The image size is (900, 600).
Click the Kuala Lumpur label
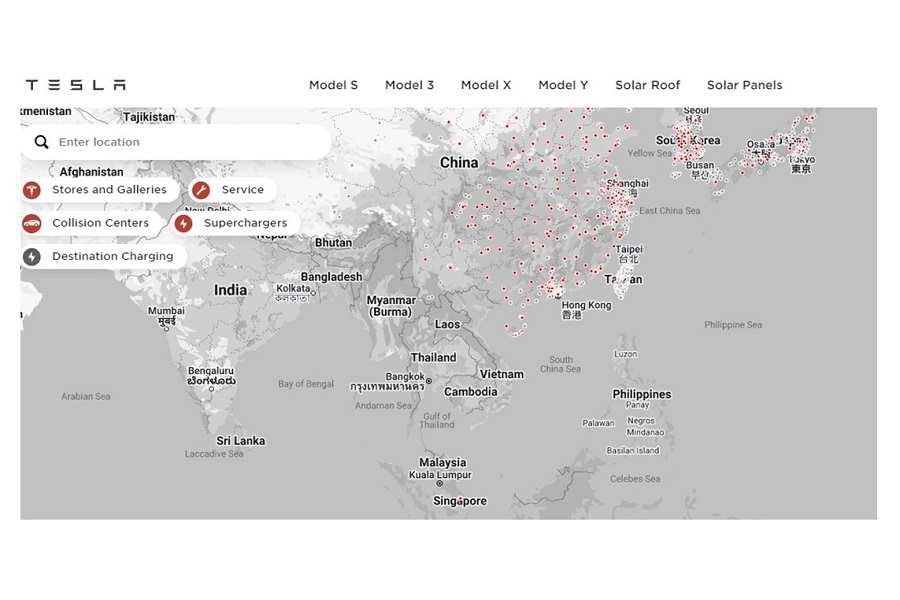click(440, 475)
